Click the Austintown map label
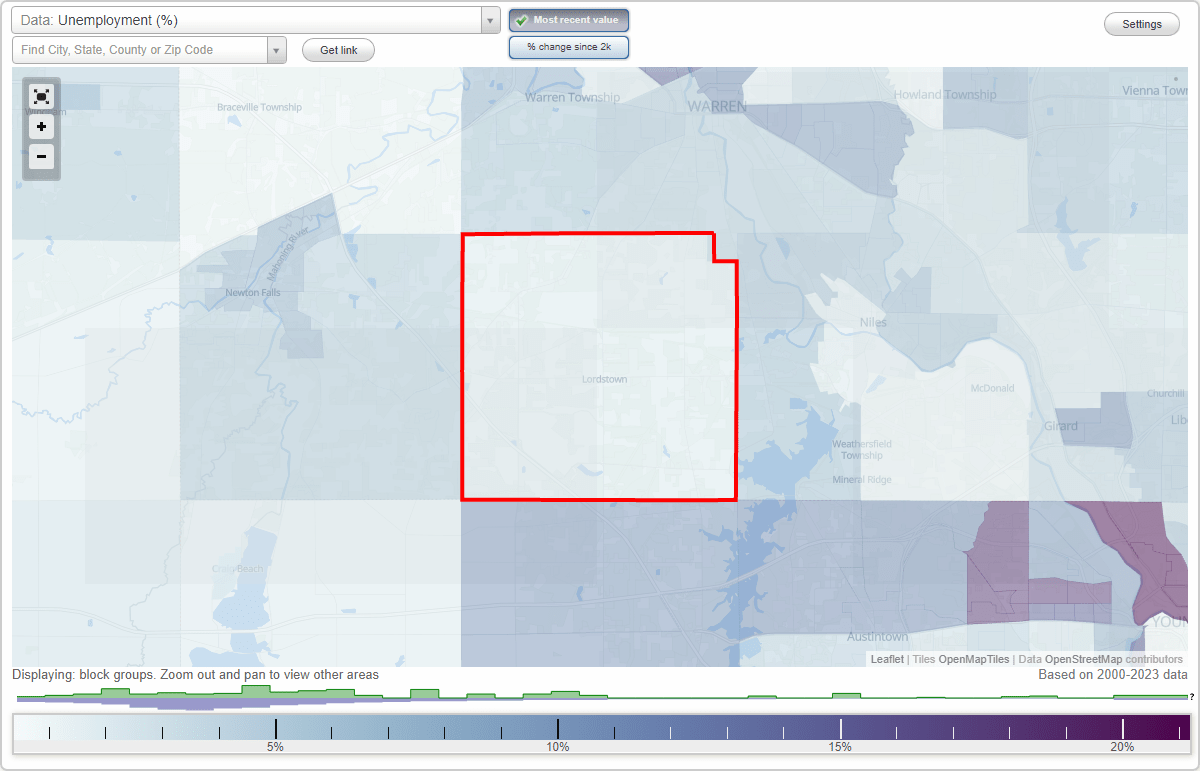Viewport: 1200px width, 771px height. (877, 637)
